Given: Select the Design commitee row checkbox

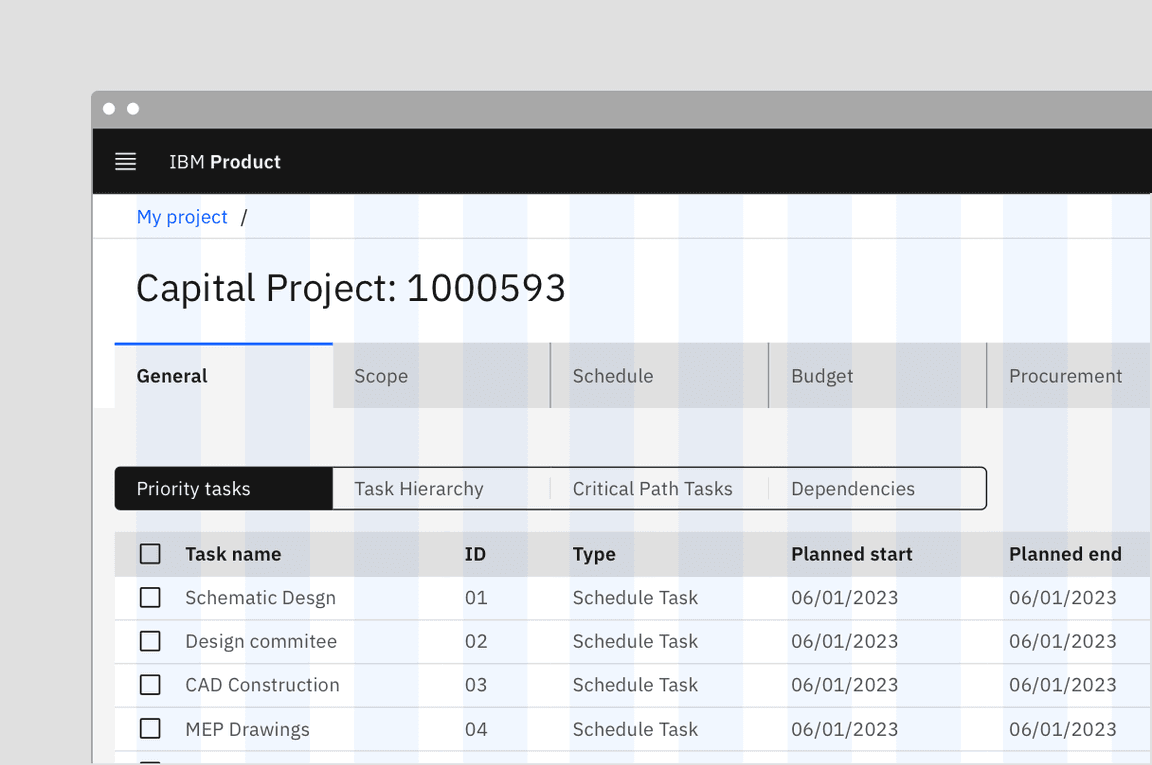Looking at the screenshot, I should tap(150, 641).
